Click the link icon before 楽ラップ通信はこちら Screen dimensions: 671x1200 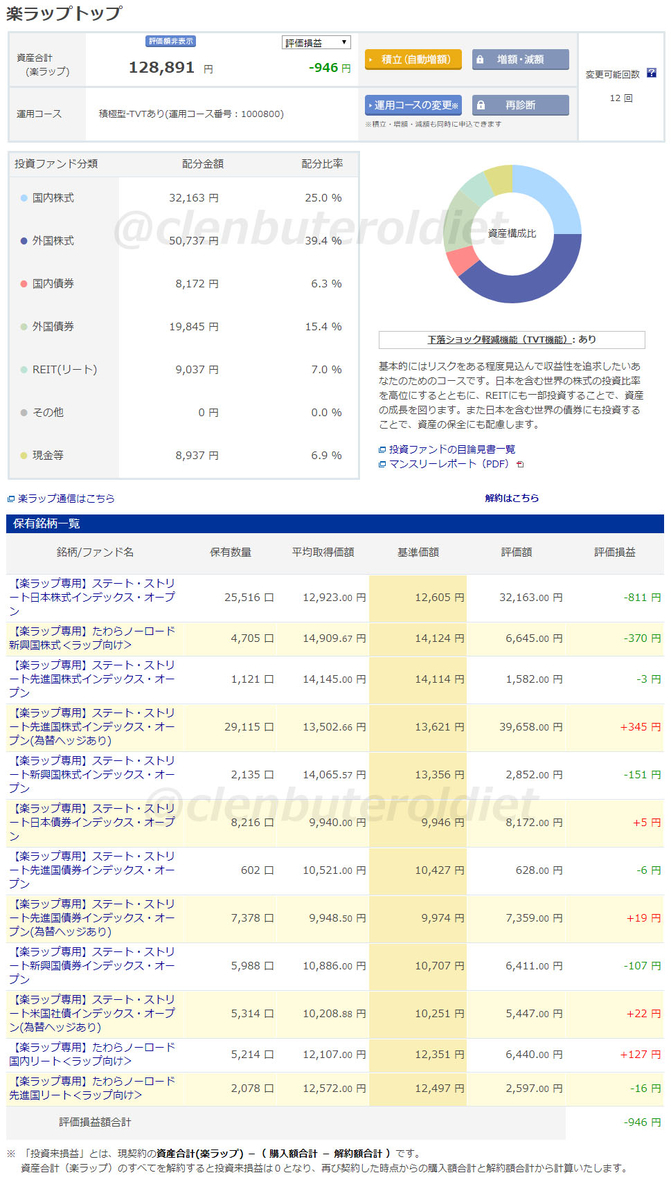coord(11,498)
